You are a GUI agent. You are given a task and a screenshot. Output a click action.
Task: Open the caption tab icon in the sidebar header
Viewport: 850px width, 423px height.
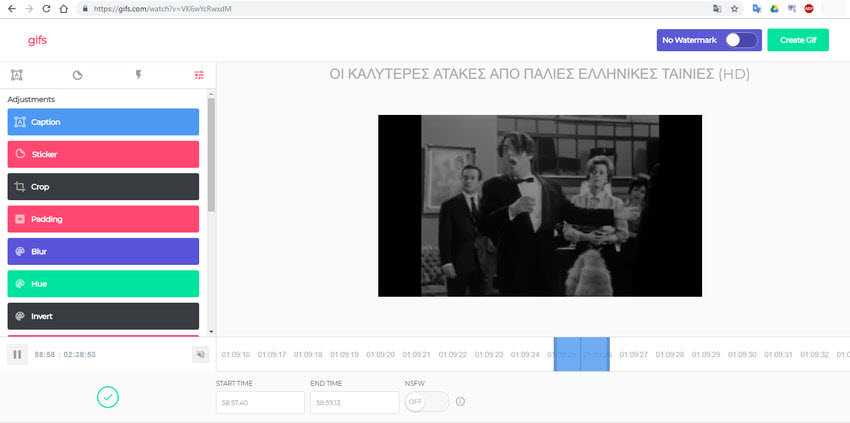click(17, 75)
